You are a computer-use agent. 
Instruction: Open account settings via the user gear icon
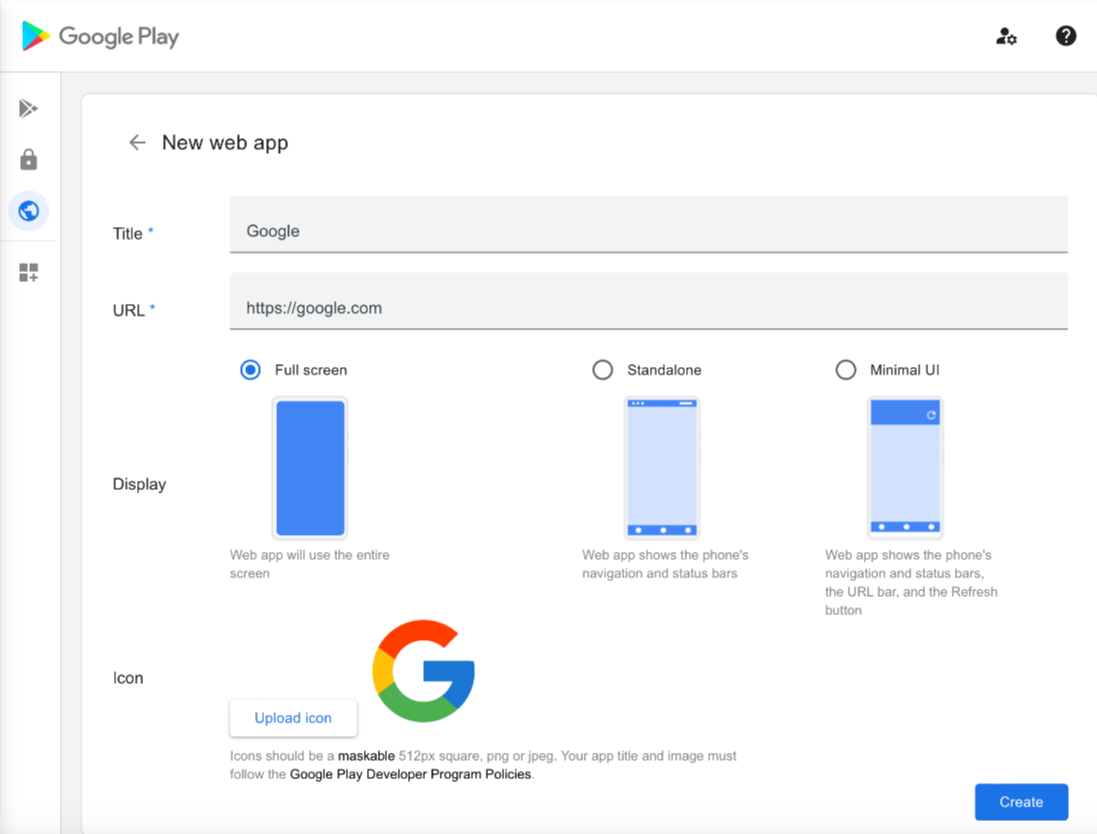coord(1006,36)
